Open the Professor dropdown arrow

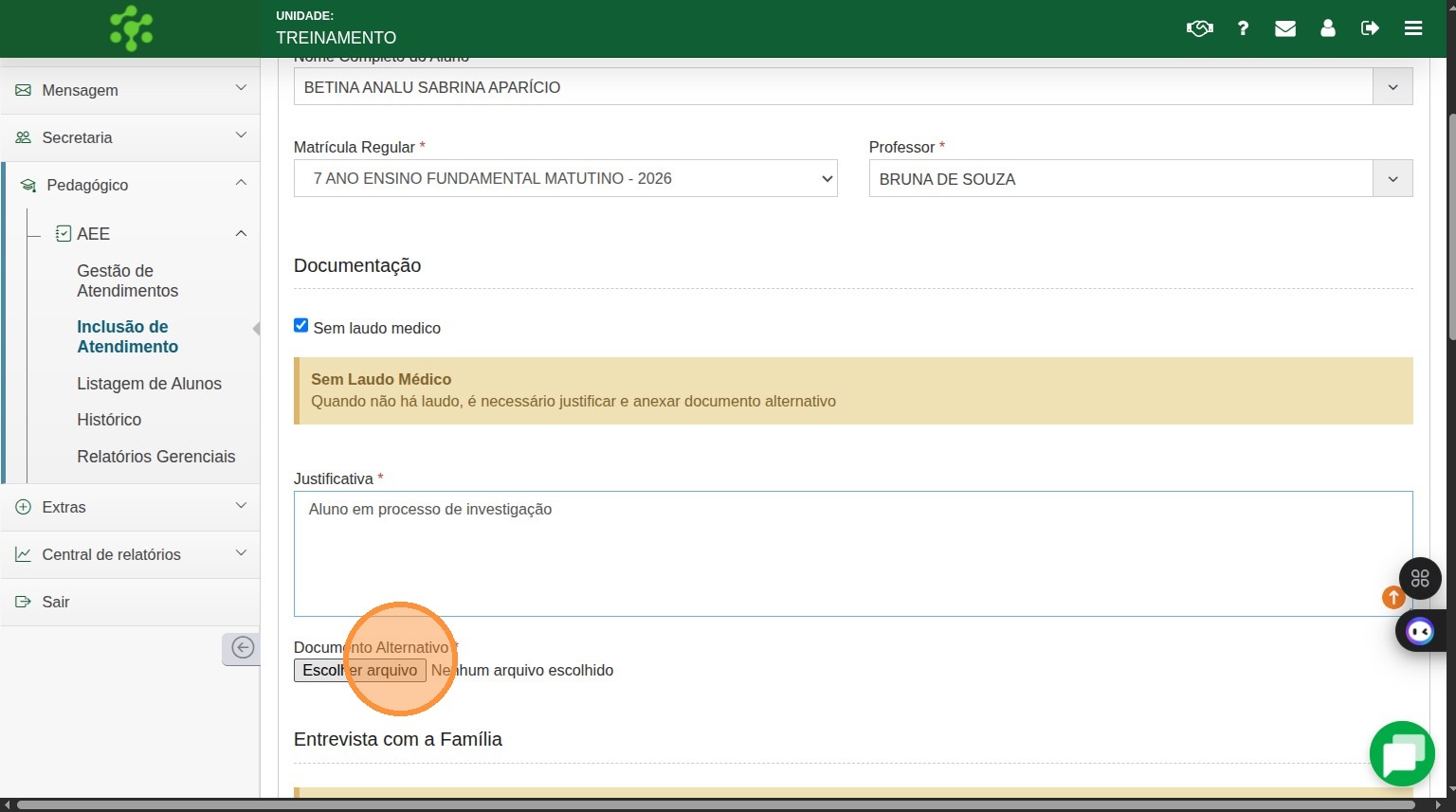click(x=1392, y=179)
